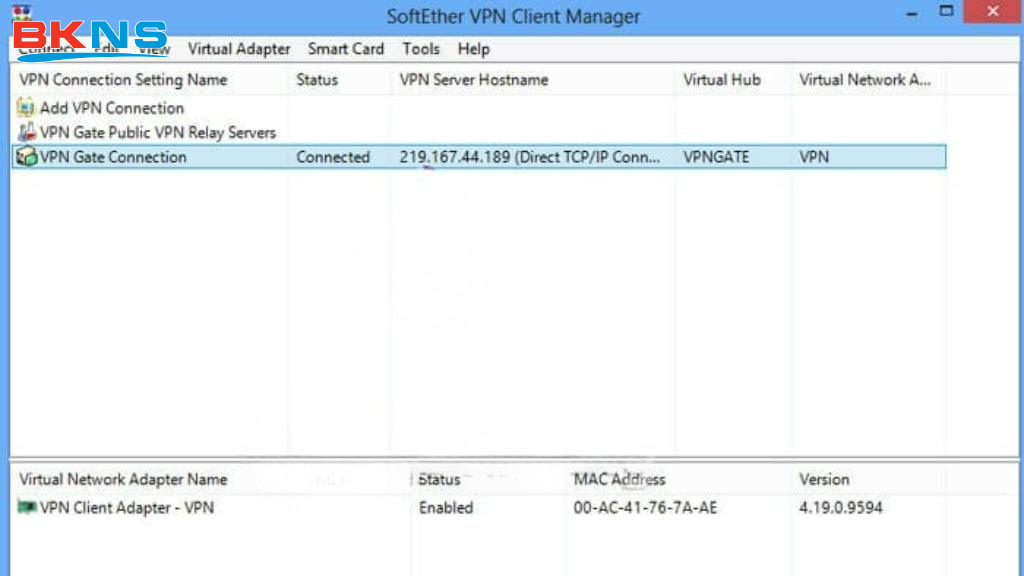Open the Tools menu
This screenshot has width=1024, height=576.
point(421,49)
